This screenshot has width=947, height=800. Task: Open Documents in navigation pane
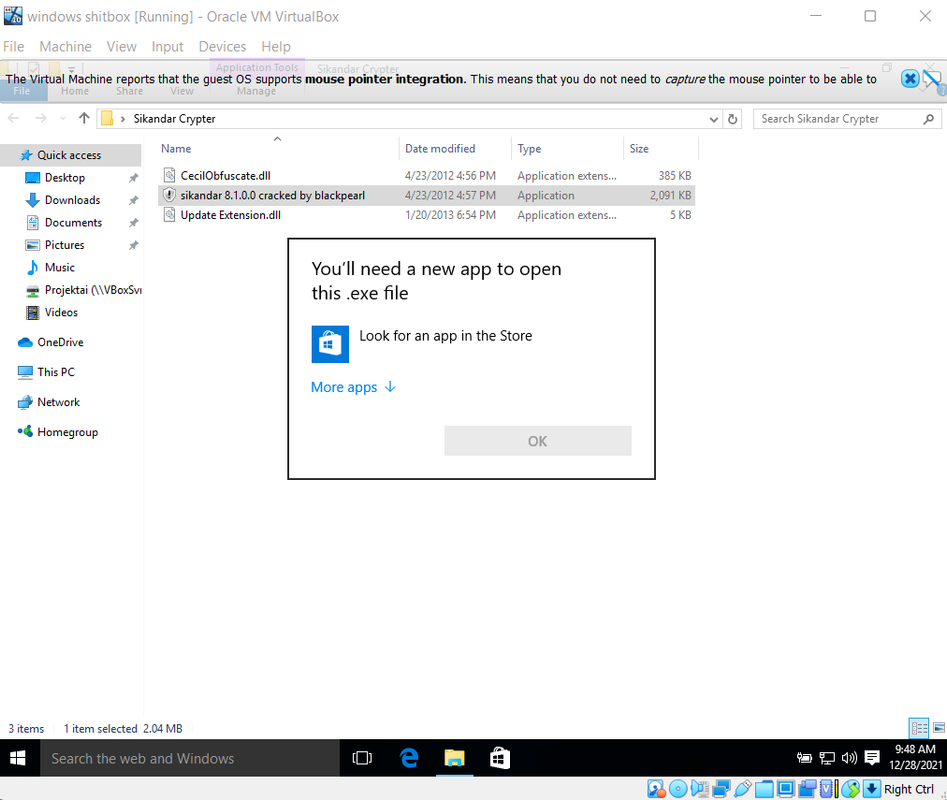click(x=73, y=222)
